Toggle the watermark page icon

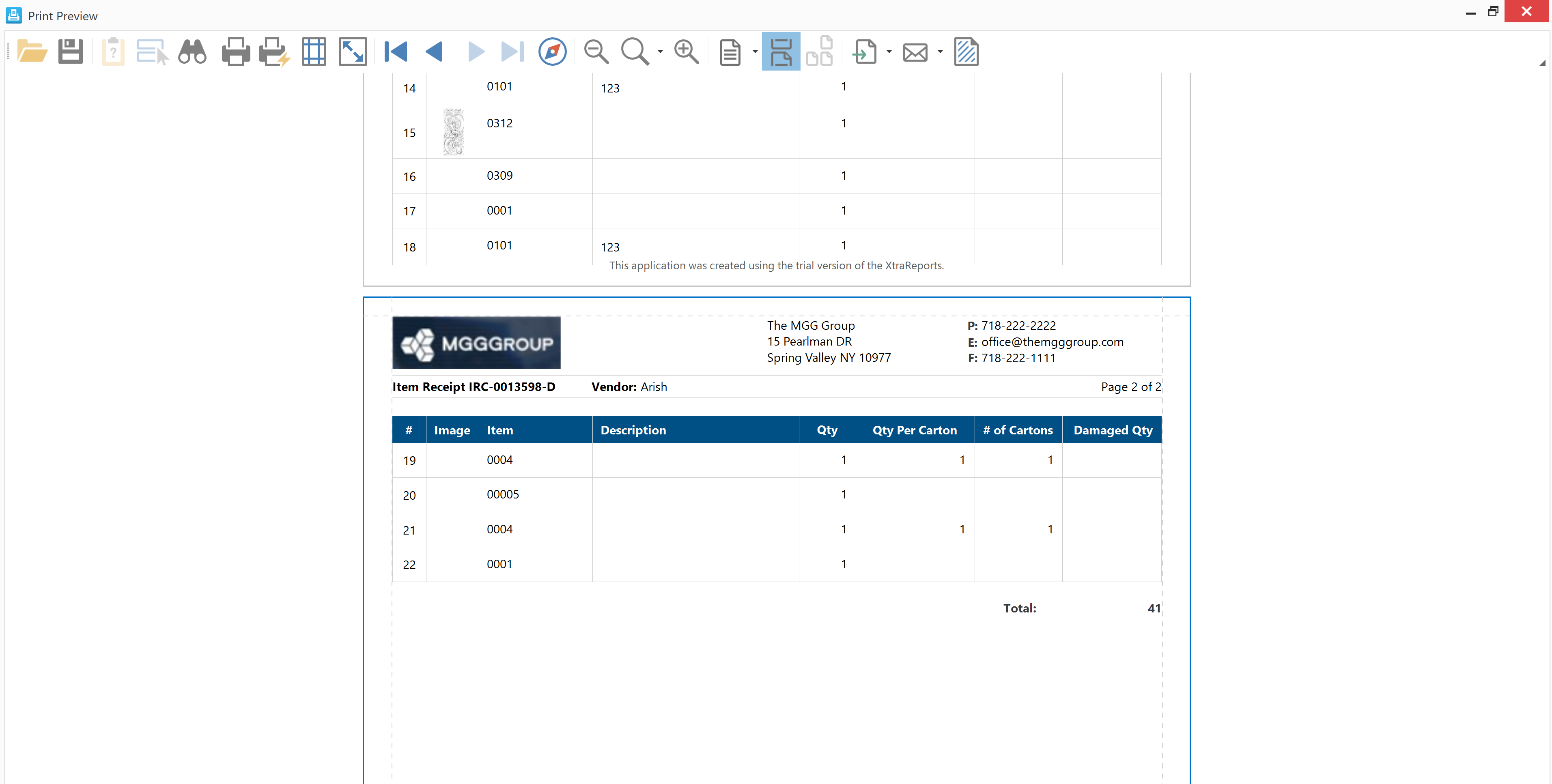(966, 52)
